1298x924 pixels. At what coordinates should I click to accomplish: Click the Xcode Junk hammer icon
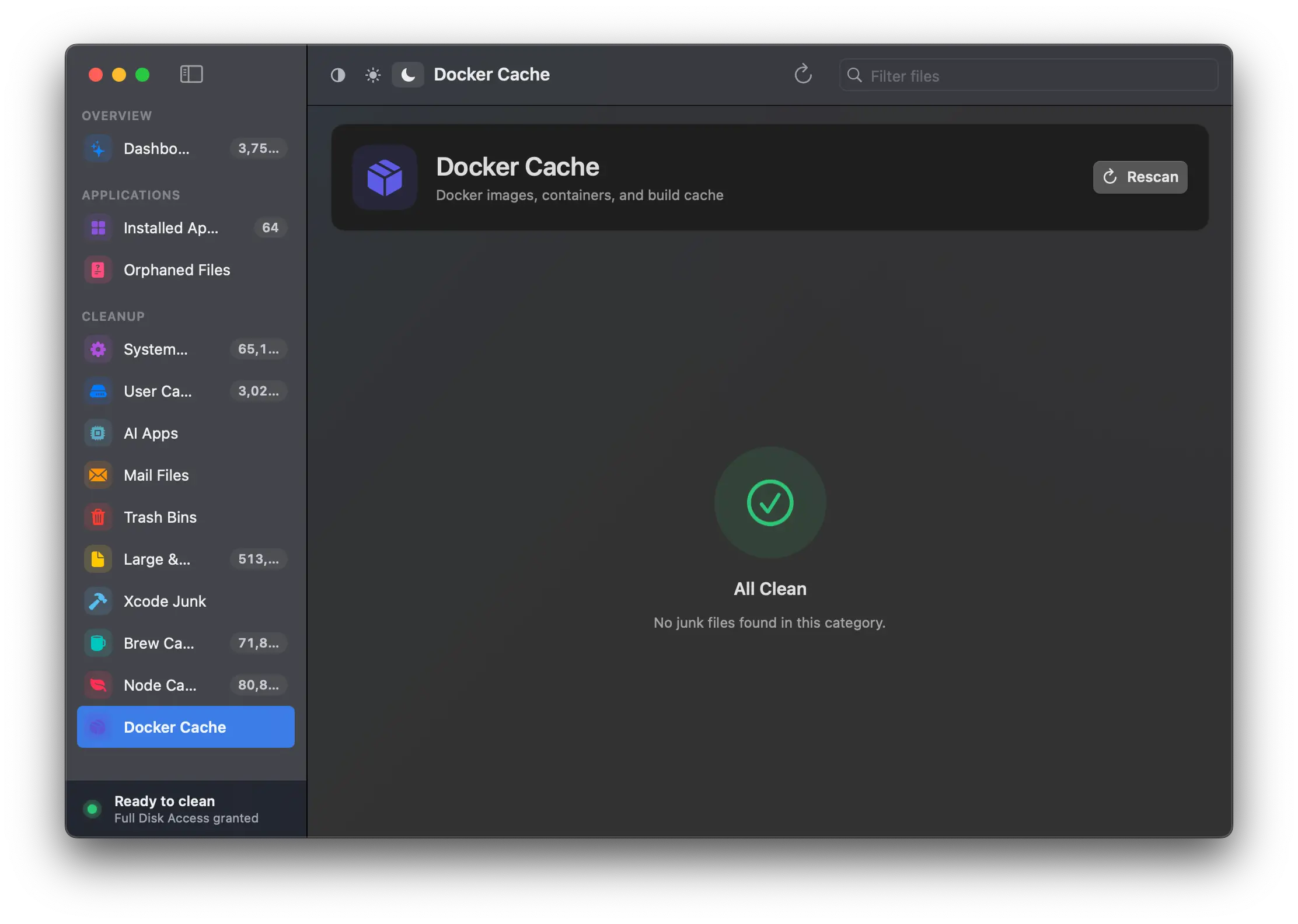coord(98,601)
